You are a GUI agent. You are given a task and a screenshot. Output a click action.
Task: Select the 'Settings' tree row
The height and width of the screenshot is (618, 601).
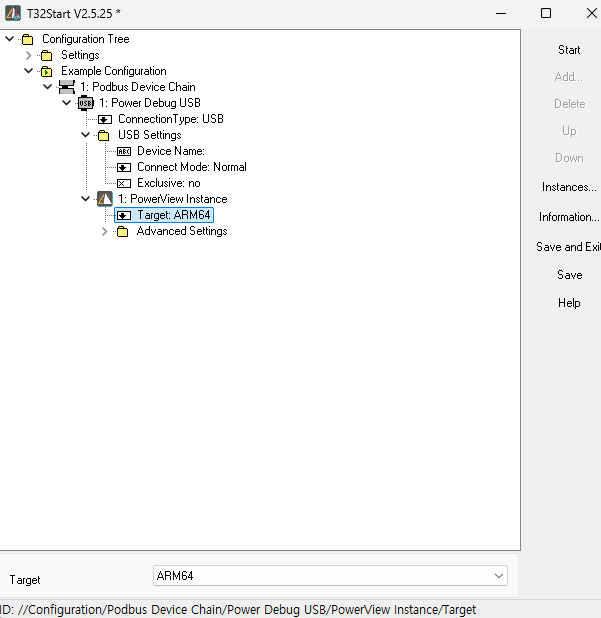coord(80,55)
